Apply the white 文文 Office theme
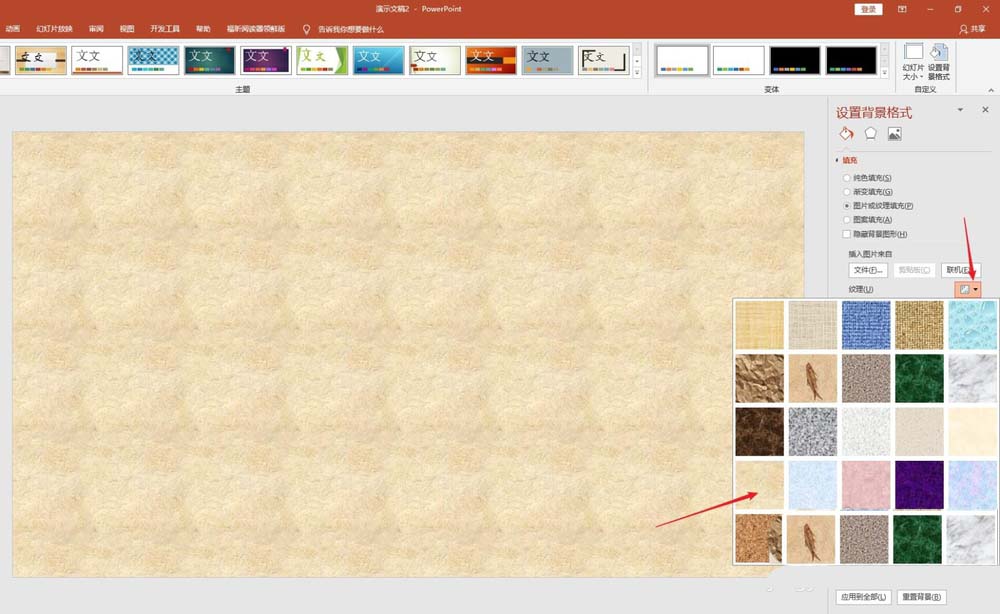This screenshot has height=614, width=1000. coord(97,61)
